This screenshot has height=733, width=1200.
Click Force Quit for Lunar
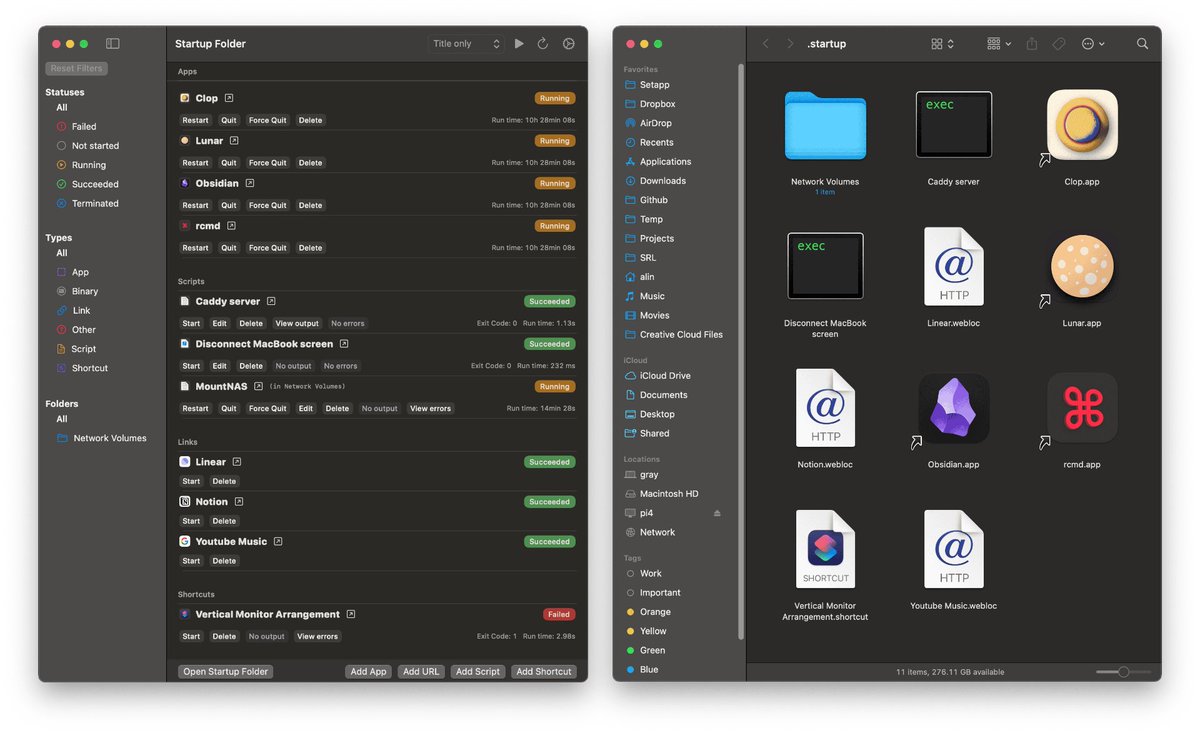coord(268,163)
